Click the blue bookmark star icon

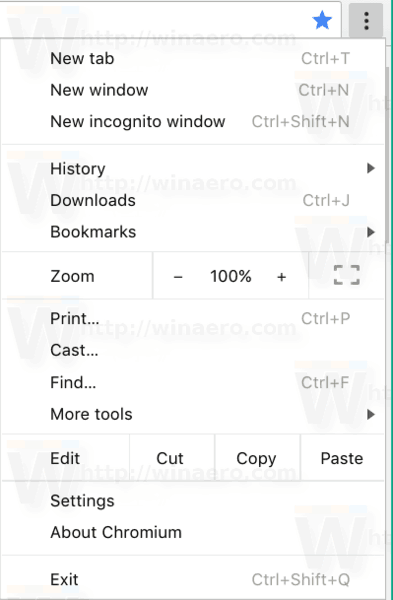coord(322,20)
